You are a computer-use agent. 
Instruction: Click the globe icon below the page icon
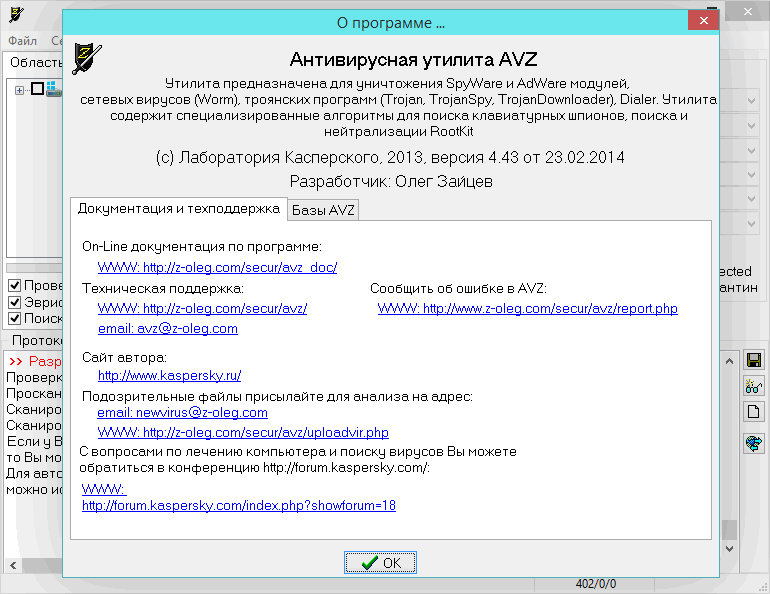coord(754,443)
